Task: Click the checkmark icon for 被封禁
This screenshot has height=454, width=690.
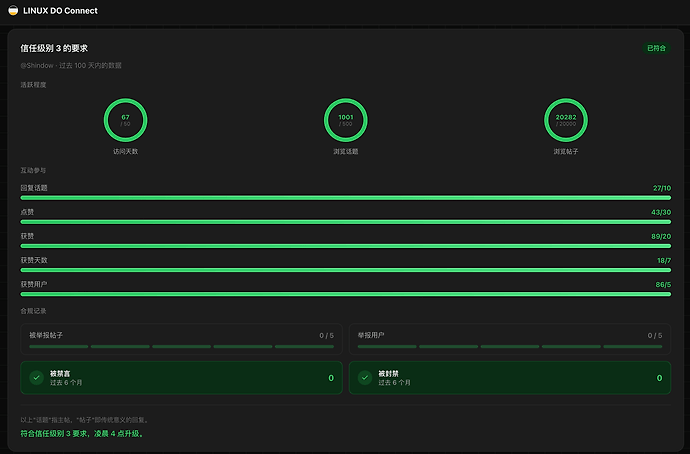Action: (x=365, y=377)
